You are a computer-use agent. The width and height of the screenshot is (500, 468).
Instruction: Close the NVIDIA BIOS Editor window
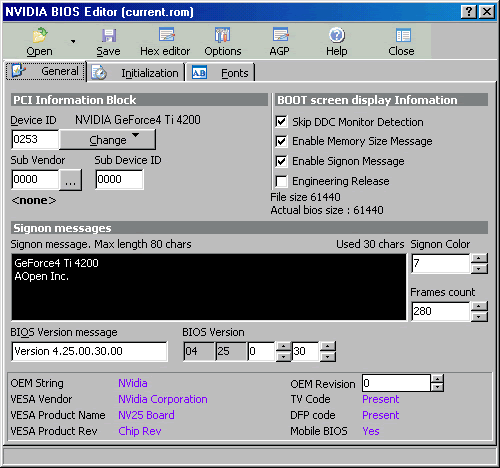click(x=487, y=12)
